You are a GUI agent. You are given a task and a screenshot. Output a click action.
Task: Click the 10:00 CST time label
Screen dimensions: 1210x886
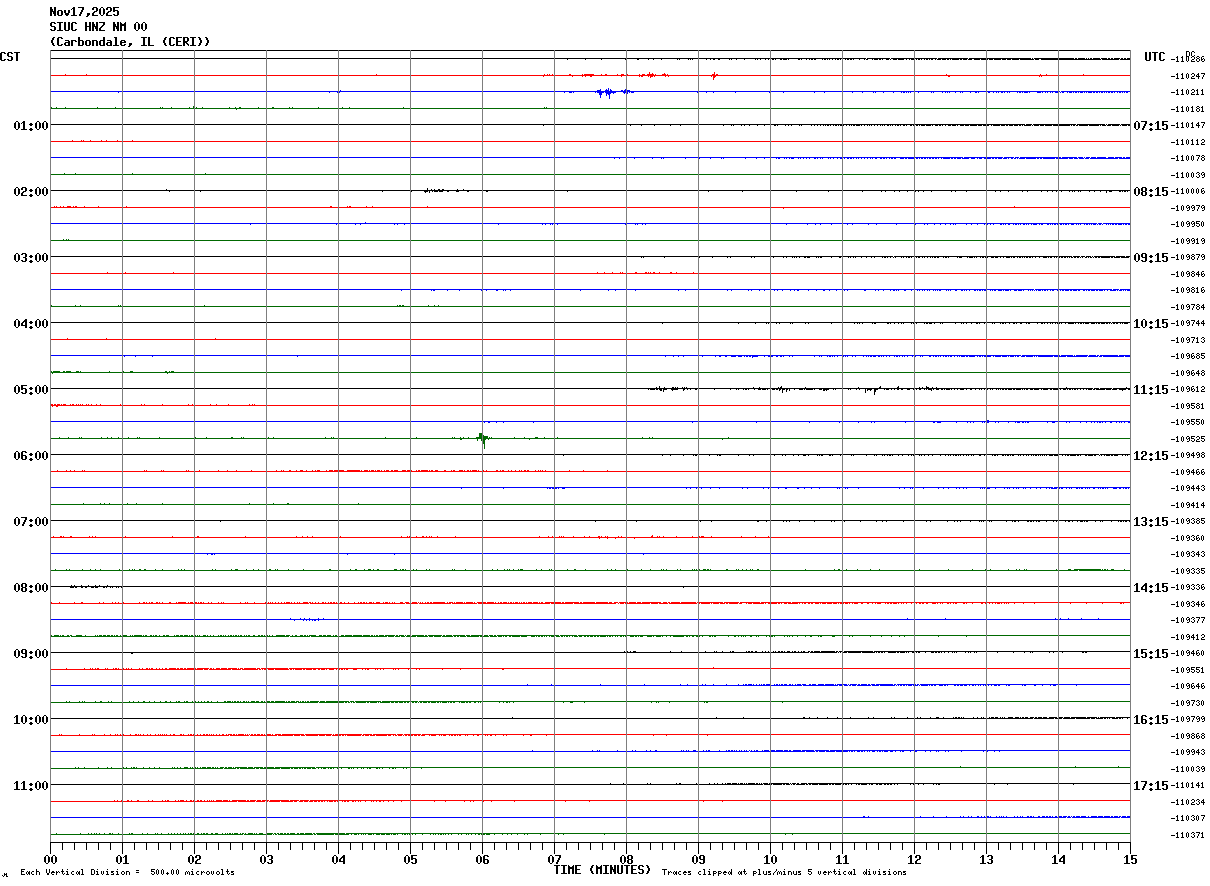[x=31, y=720]
